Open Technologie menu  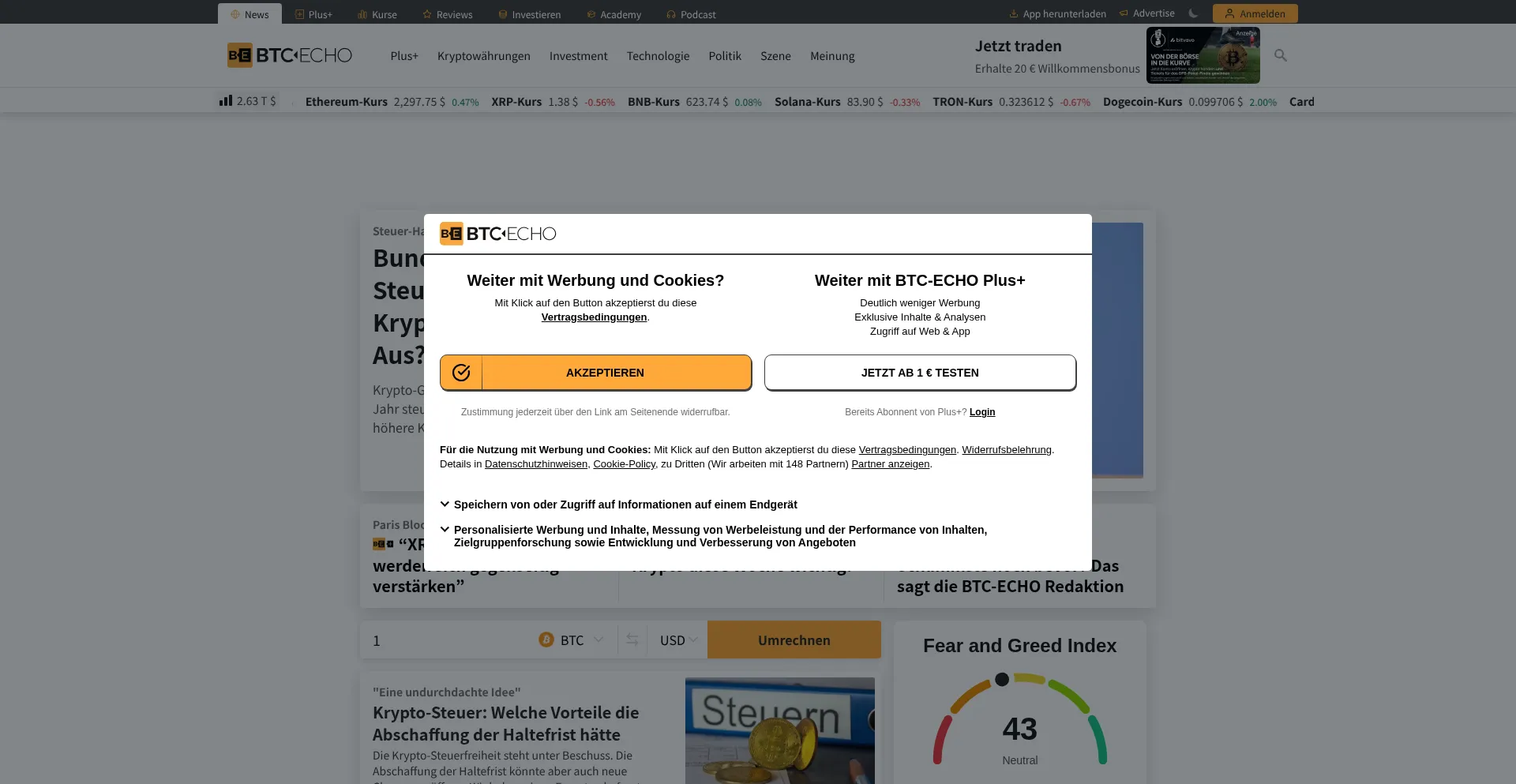coord(658,56)
